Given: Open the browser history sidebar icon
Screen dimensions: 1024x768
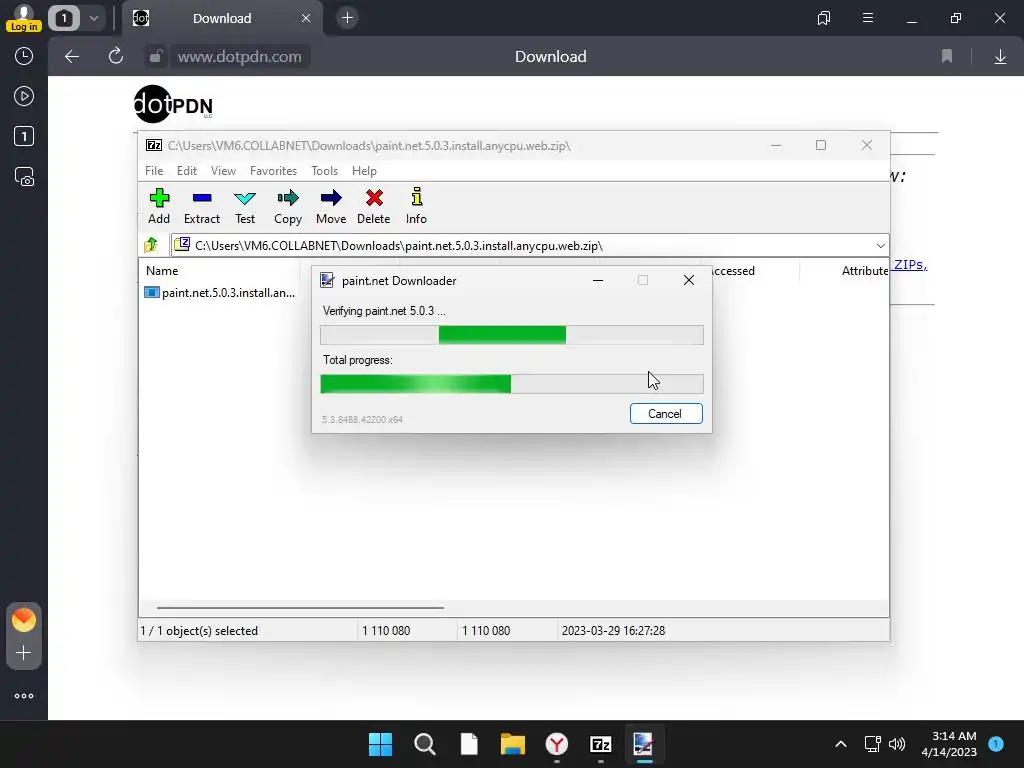Looking at the screenshot, I should (x=24, y=56).
